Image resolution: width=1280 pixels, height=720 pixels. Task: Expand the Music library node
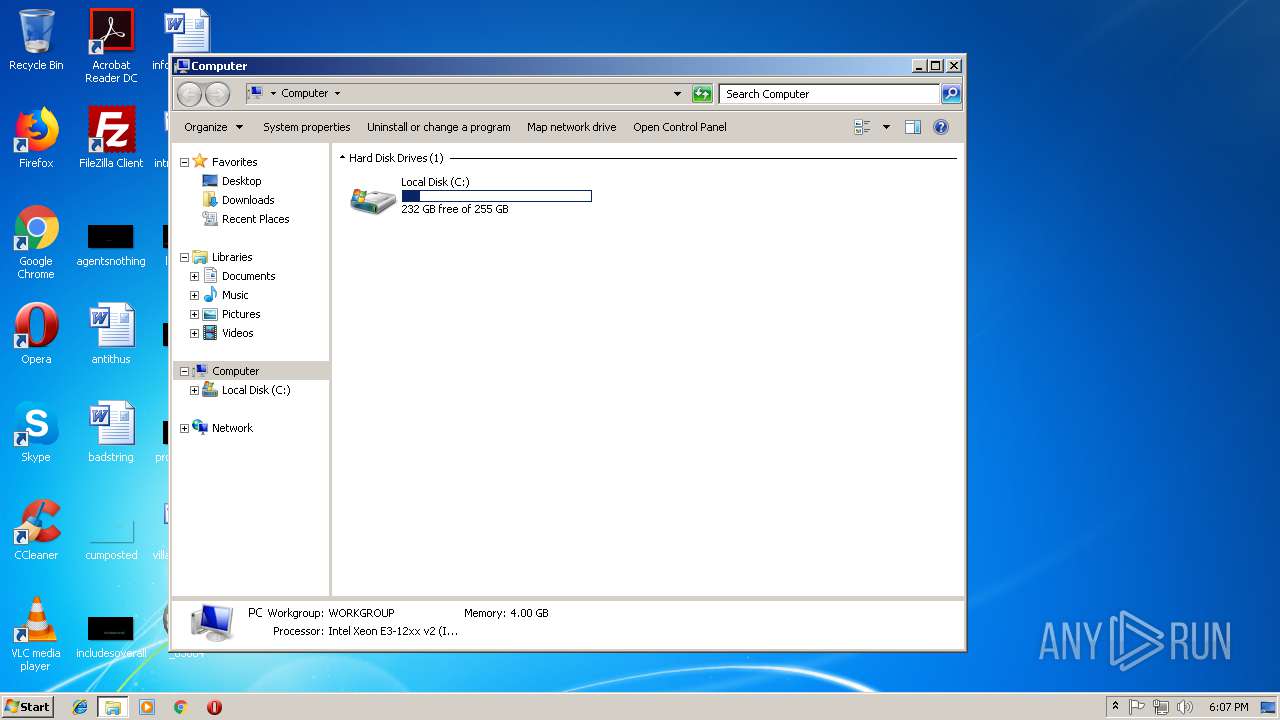click(x=194, y=295)
